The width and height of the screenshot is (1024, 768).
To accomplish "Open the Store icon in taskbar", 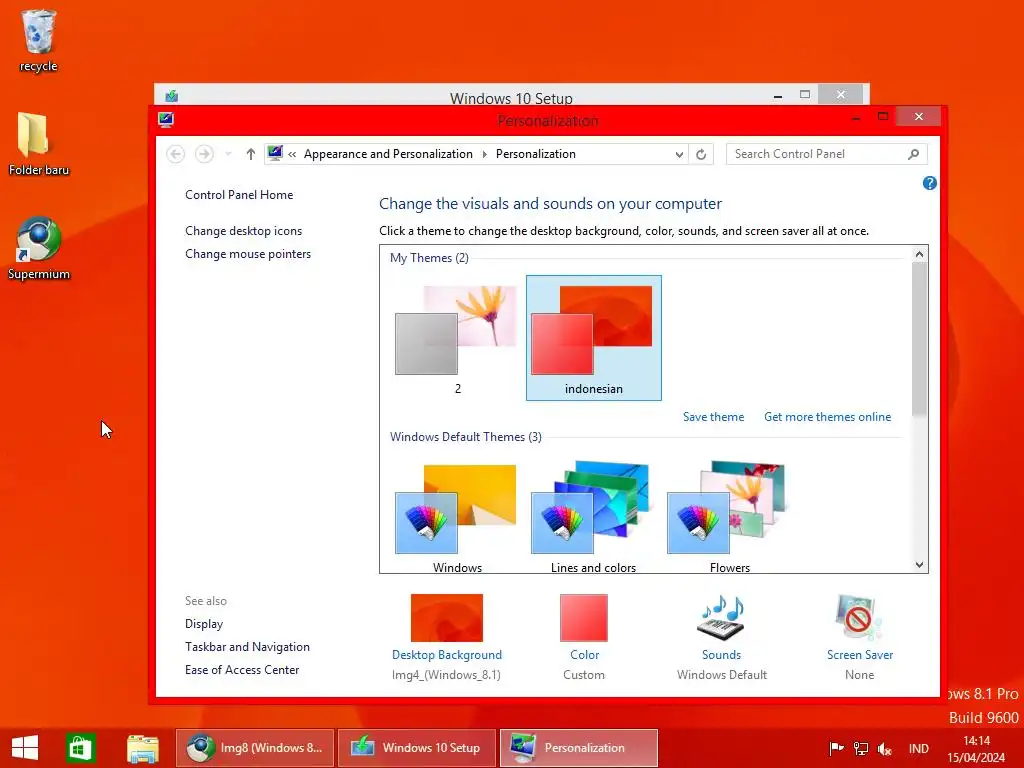I will point(81,748).
